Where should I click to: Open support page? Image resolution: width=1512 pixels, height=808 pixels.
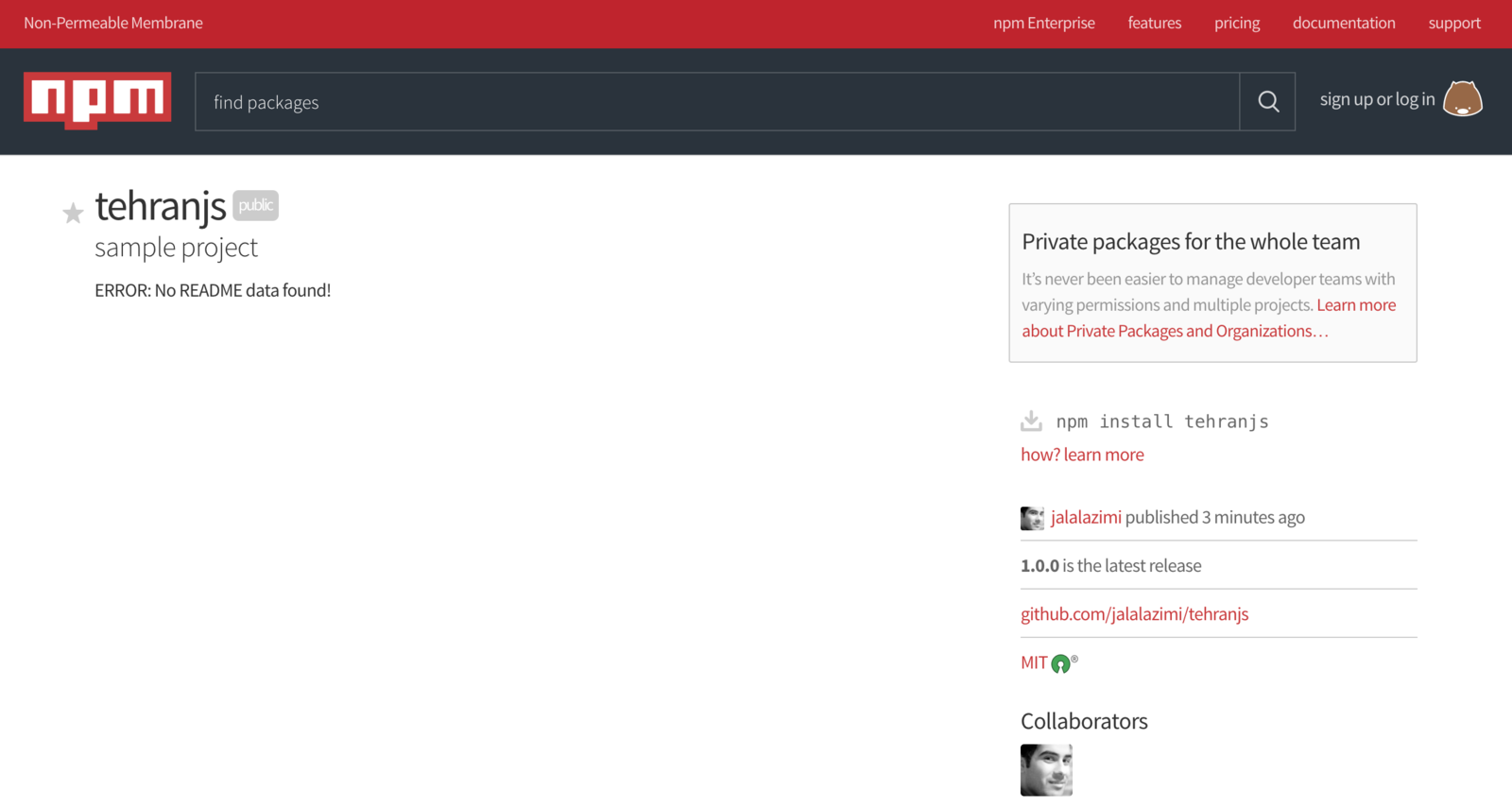pyautogui.click(x=1454, y=23)
